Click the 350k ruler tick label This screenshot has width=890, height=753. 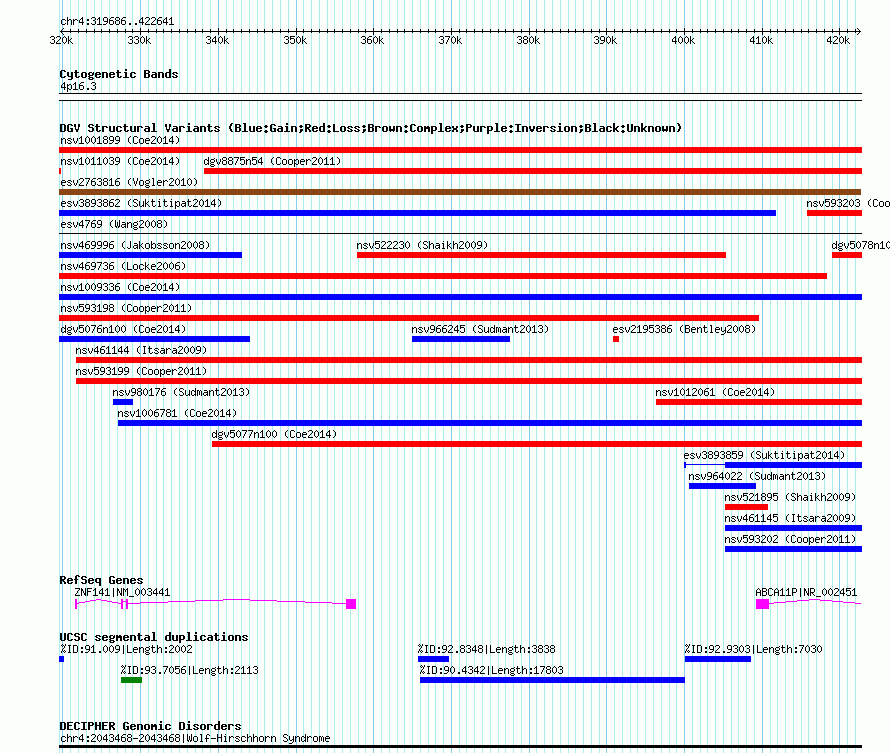click(295, 41)
